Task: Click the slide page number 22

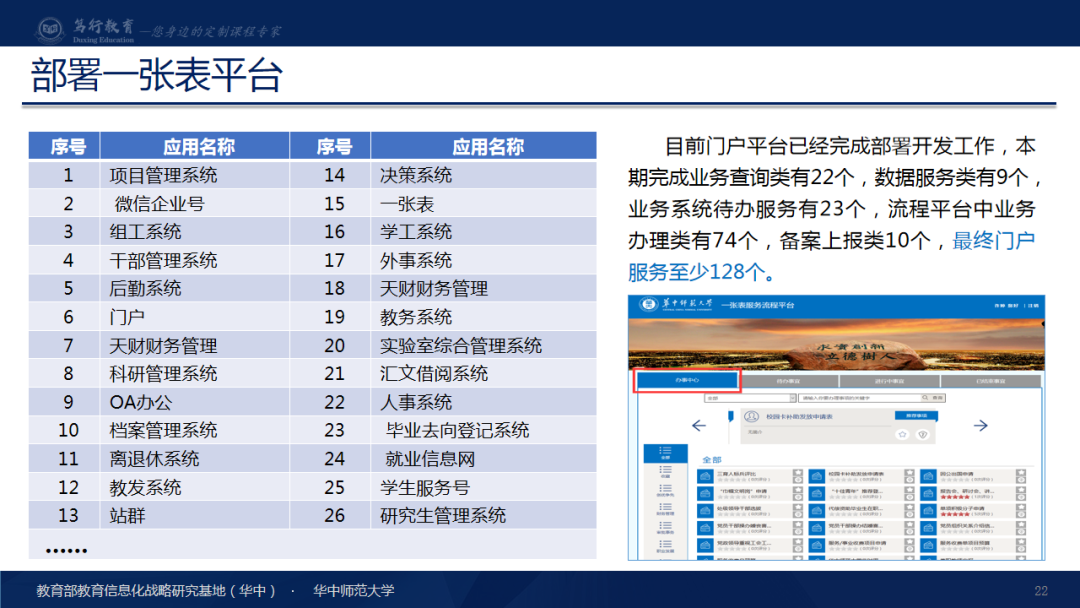Action: pos(1041,591)
